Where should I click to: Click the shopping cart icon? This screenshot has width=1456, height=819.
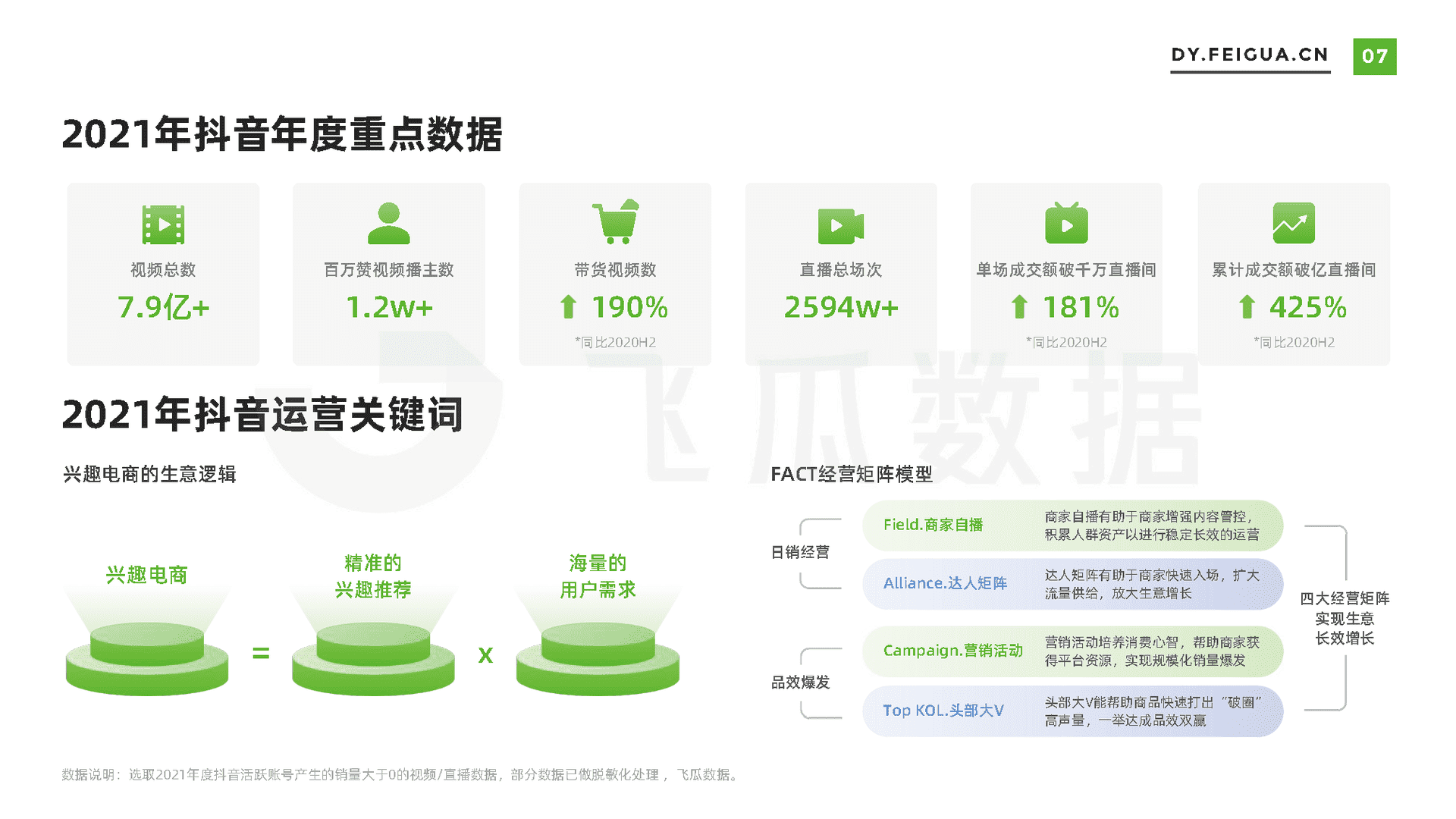615,221
